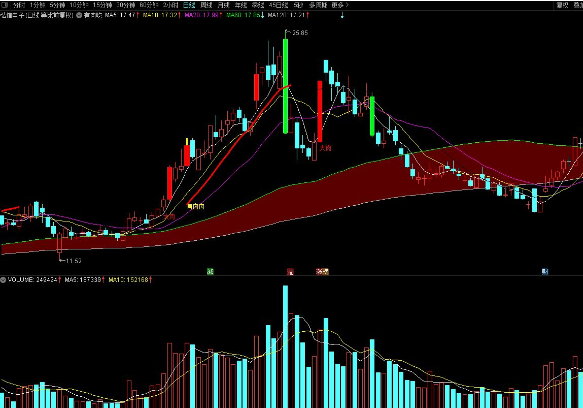Select the 60分钟 period tab

149,5
